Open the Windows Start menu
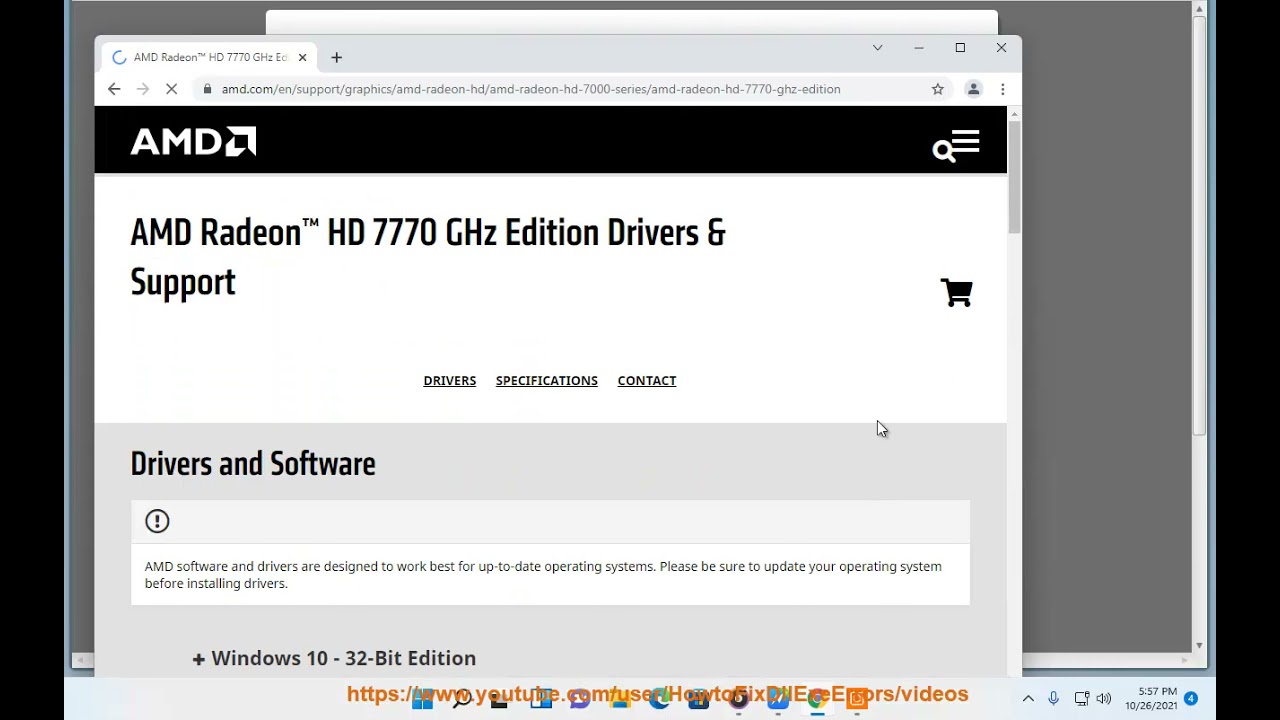Image resolution: width=1280 pixels, height=720 pixels. coord(422,699)
